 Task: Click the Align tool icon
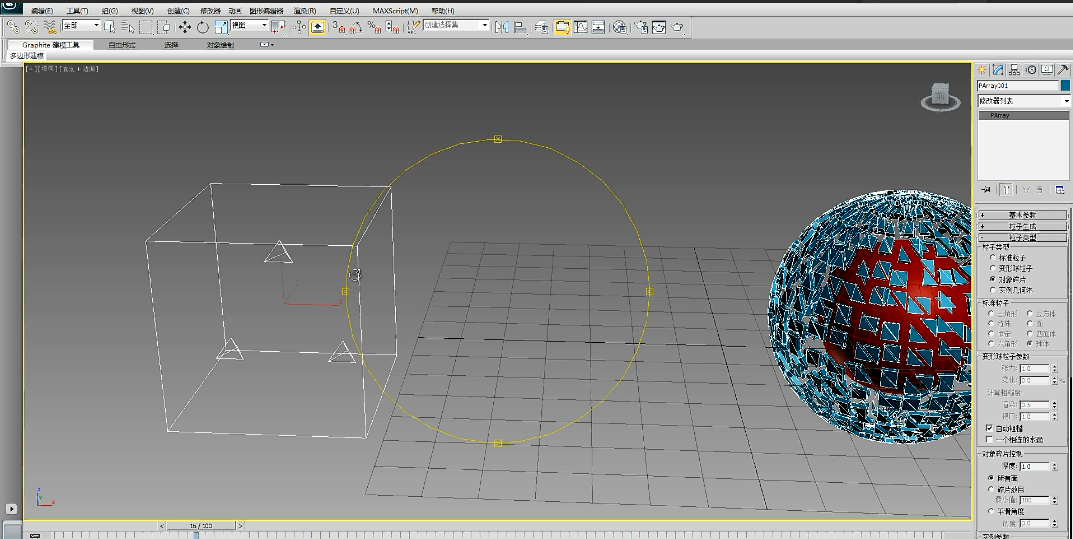pos(520,27)
